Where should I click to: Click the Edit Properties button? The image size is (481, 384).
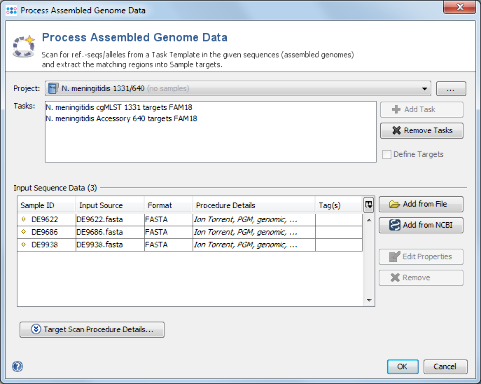coord(421,257)
